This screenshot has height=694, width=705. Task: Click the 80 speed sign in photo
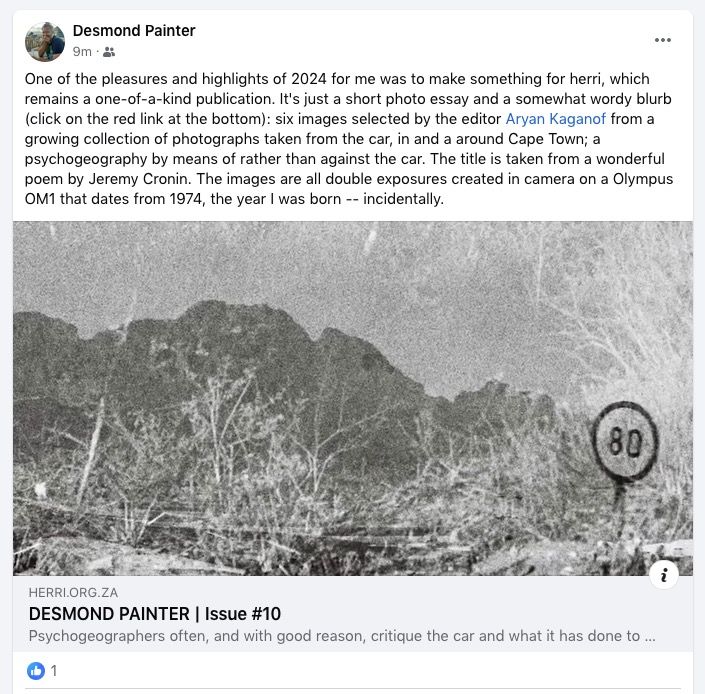[625, 440]
